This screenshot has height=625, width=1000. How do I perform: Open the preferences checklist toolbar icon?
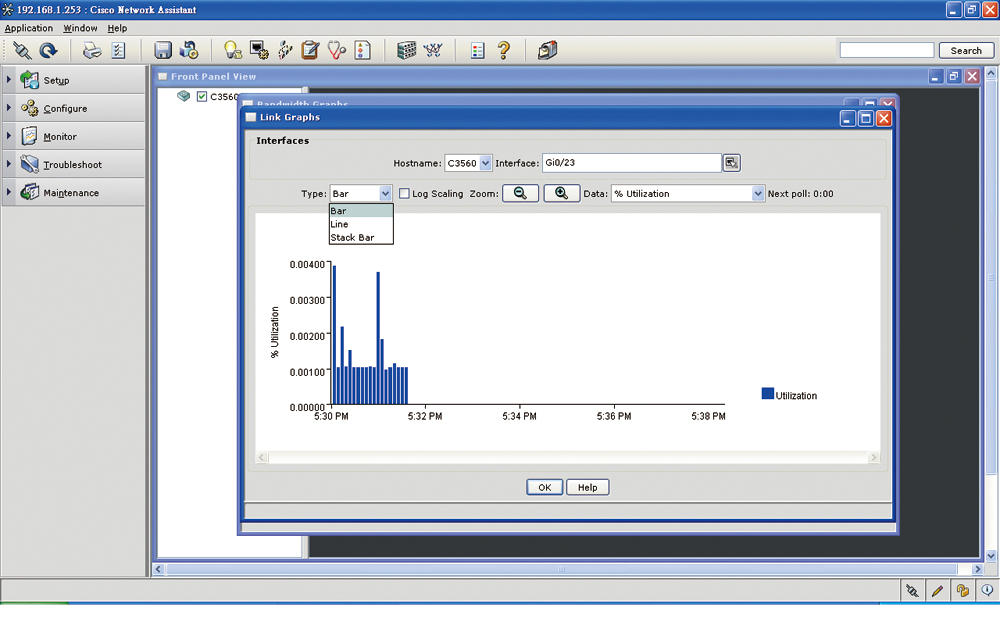click(x=119, y=50)
